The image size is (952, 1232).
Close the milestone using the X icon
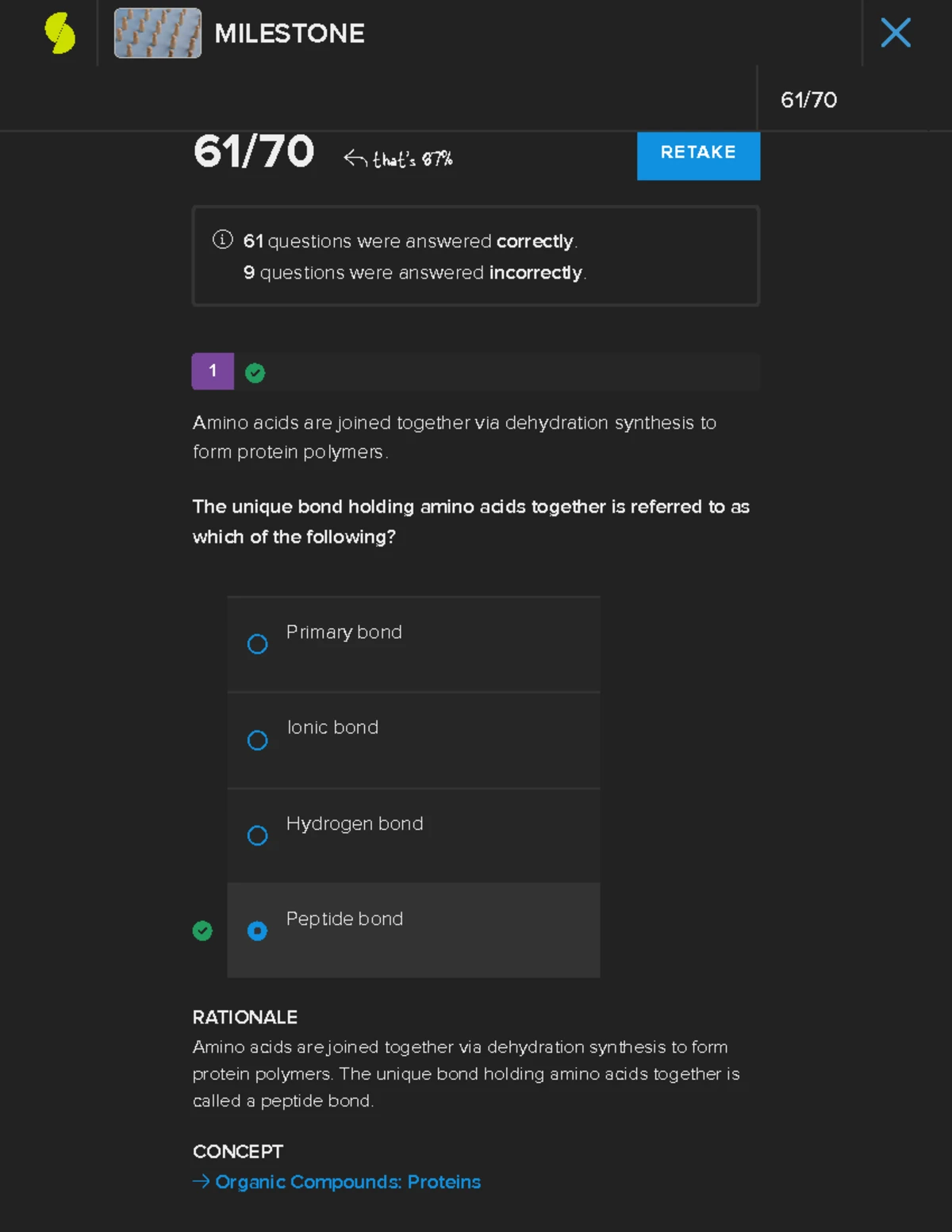point(896,33)
